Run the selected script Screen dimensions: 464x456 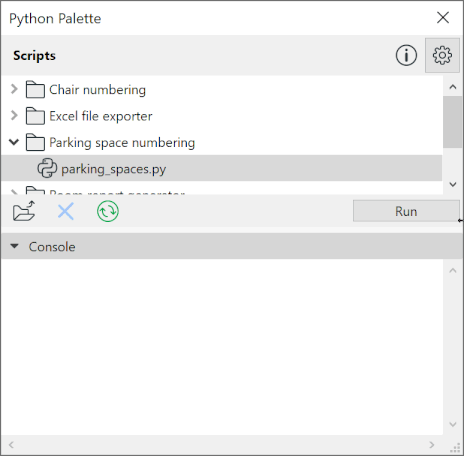tap(406, 211)
